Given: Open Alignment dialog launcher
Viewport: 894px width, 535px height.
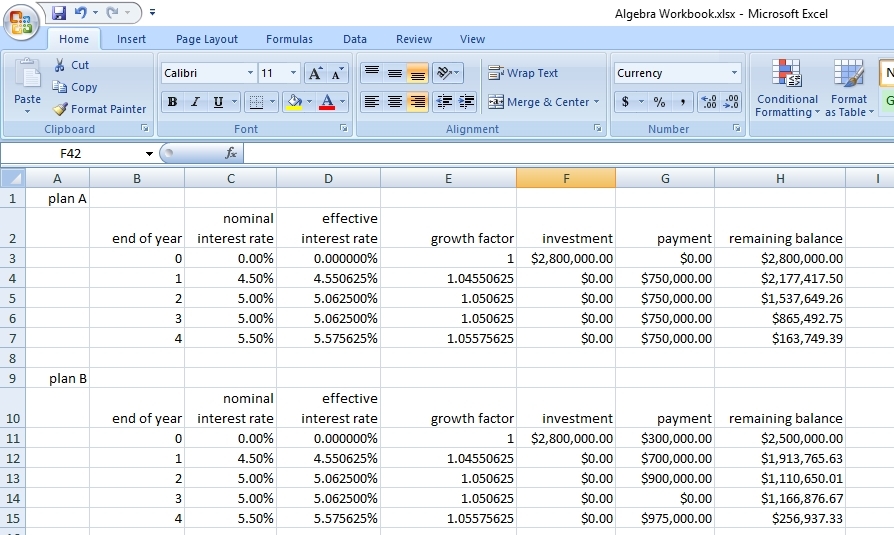Looking at the screenshot, I should pyautogui.click(x=598, y=129).
